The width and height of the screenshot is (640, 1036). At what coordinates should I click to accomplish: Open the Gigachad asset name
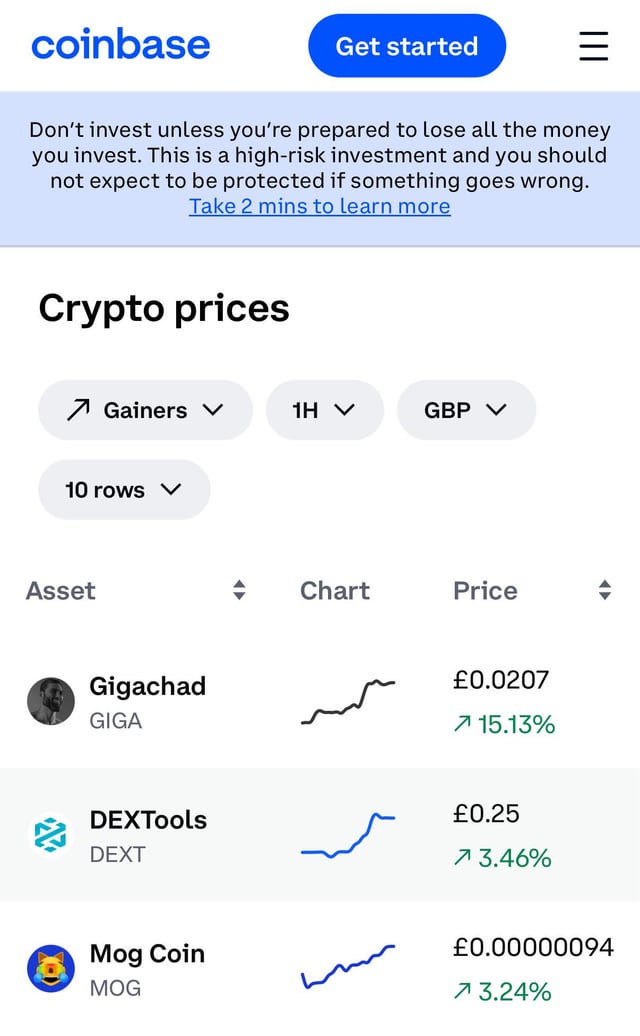(x=147, y=687)
